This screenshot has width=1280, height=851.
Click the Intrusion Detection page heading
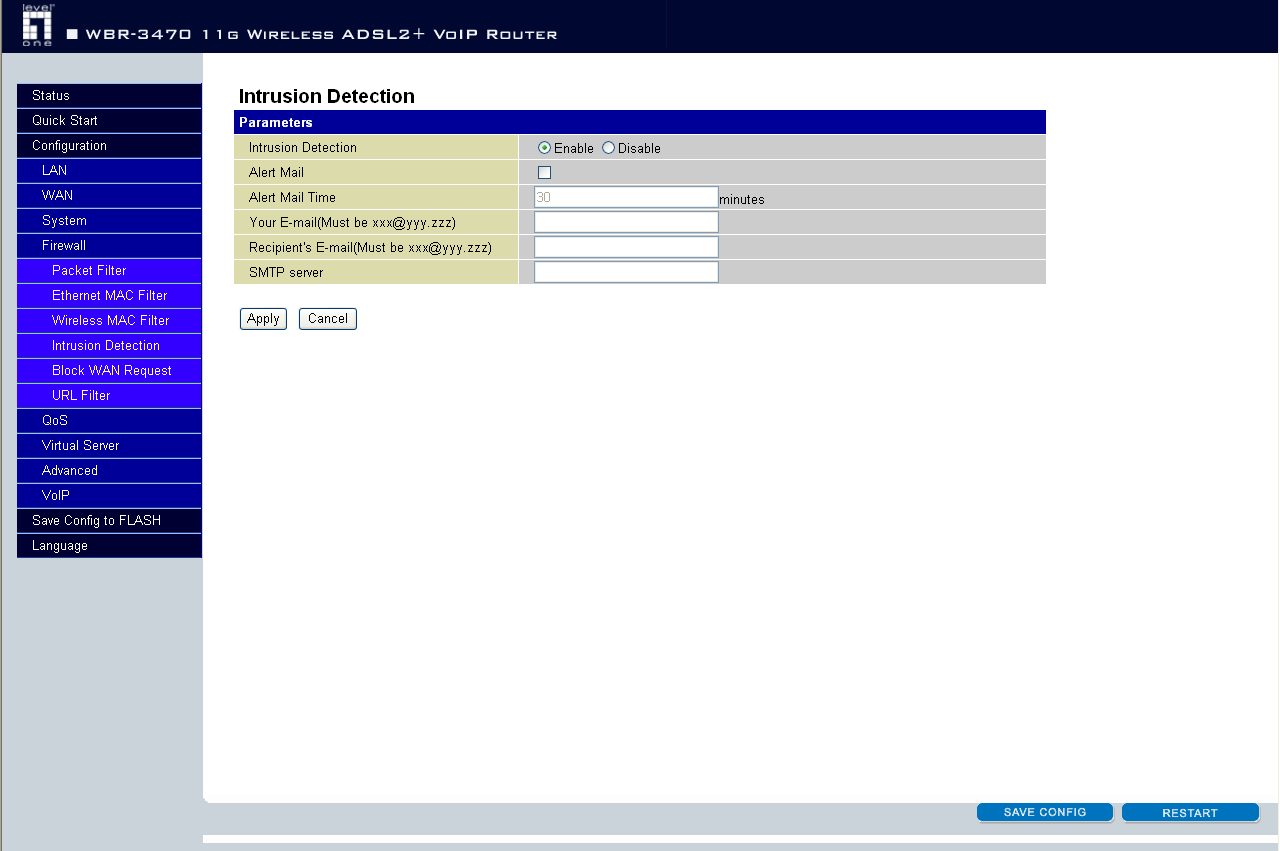pyautogui.click(x=326, y=97)
